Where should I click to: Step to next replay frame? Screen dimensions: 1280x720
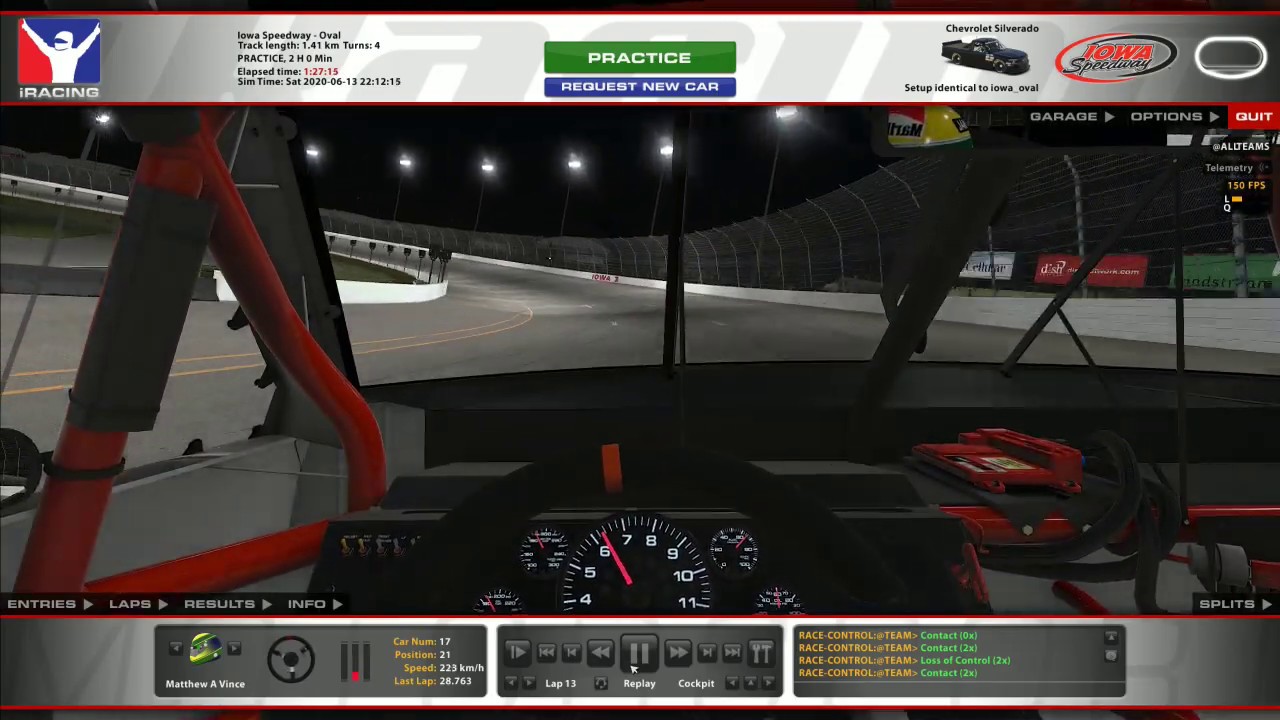coord(707,652)
